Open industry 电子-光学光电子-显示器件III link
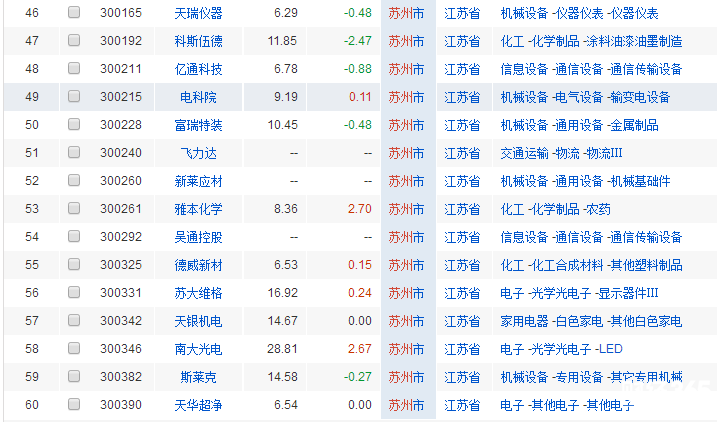This screenshot has height=422, width=717. tap(579, 293)
